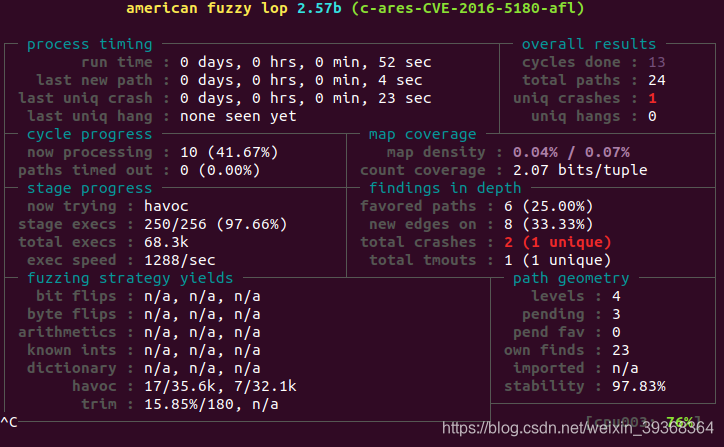
Task: Select the havoc yields value '17/35.6k, 7/32.1k'
Action: coord(220,387)
